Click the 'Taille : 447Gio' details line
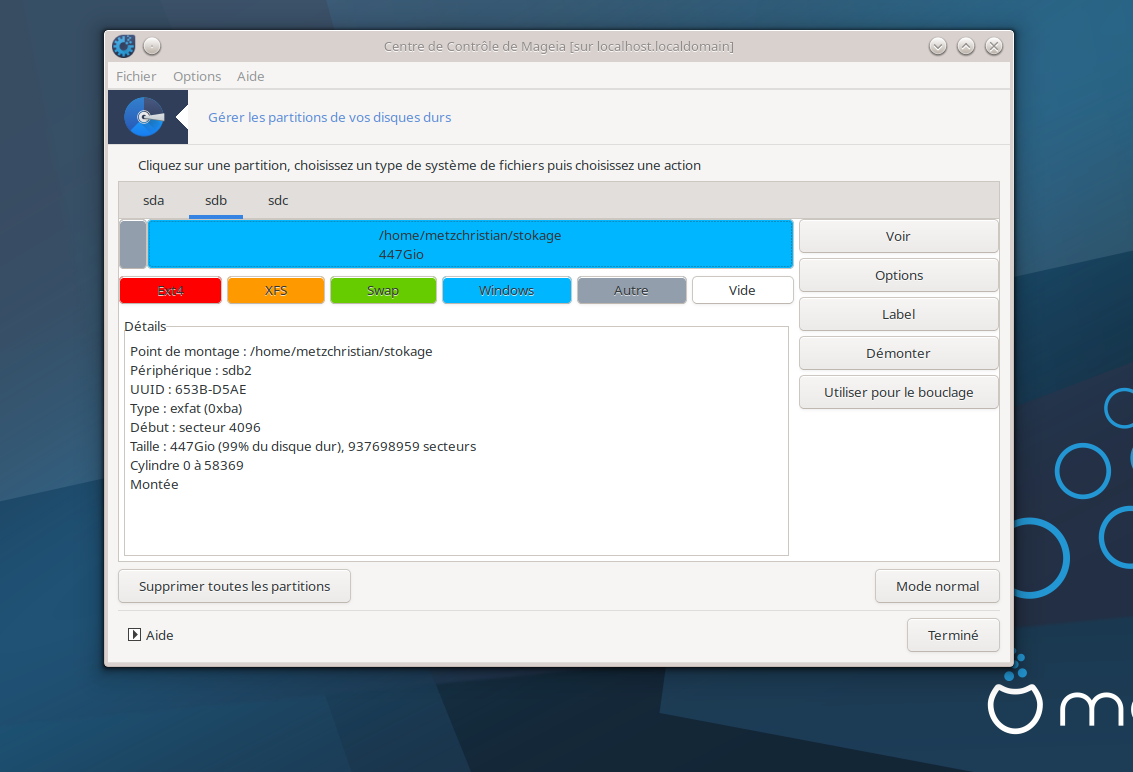Image resolution: width=1133 pixels, height=772 pixels. 303,447
